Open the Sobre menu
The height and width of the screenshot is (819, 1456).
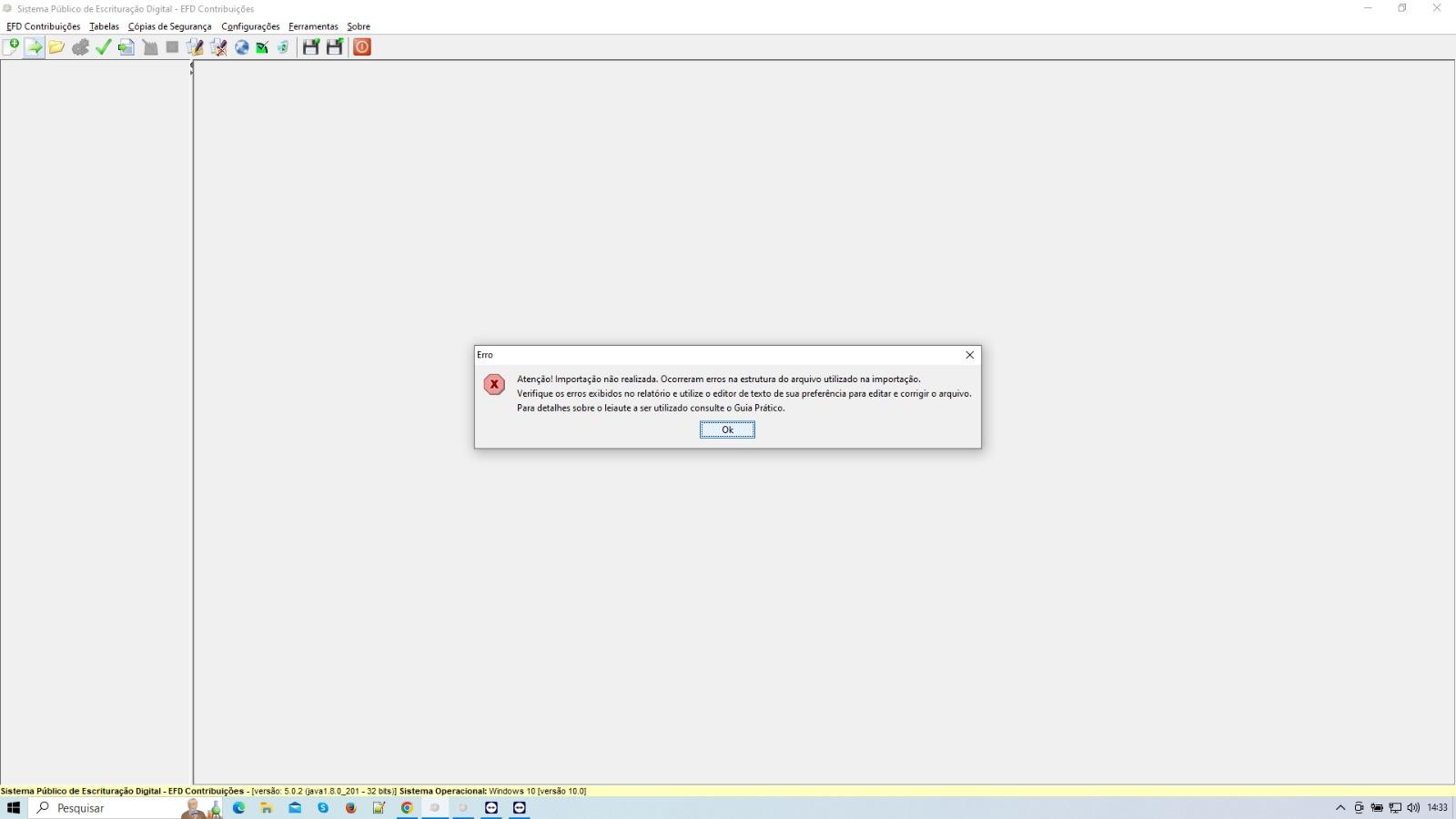pyautogui.click(x=359, y=26)
